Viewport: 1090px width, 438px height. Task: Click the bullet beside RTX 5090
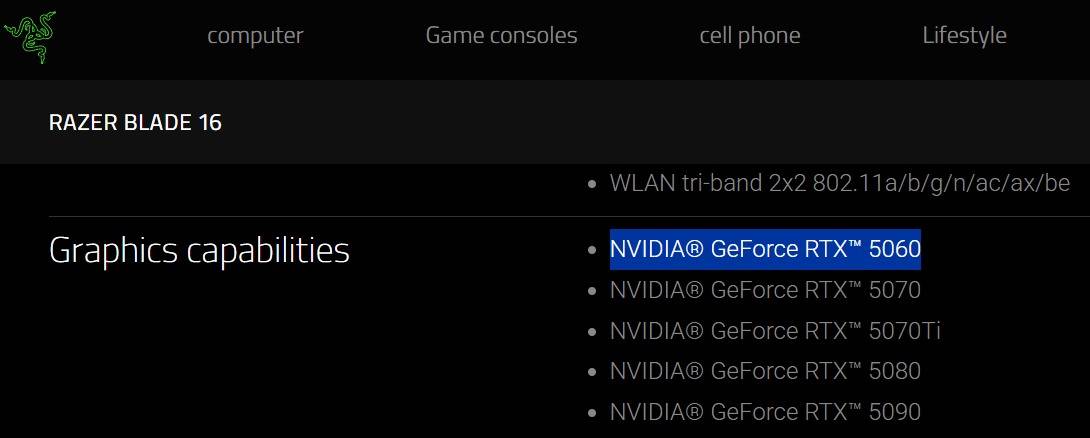592,412
